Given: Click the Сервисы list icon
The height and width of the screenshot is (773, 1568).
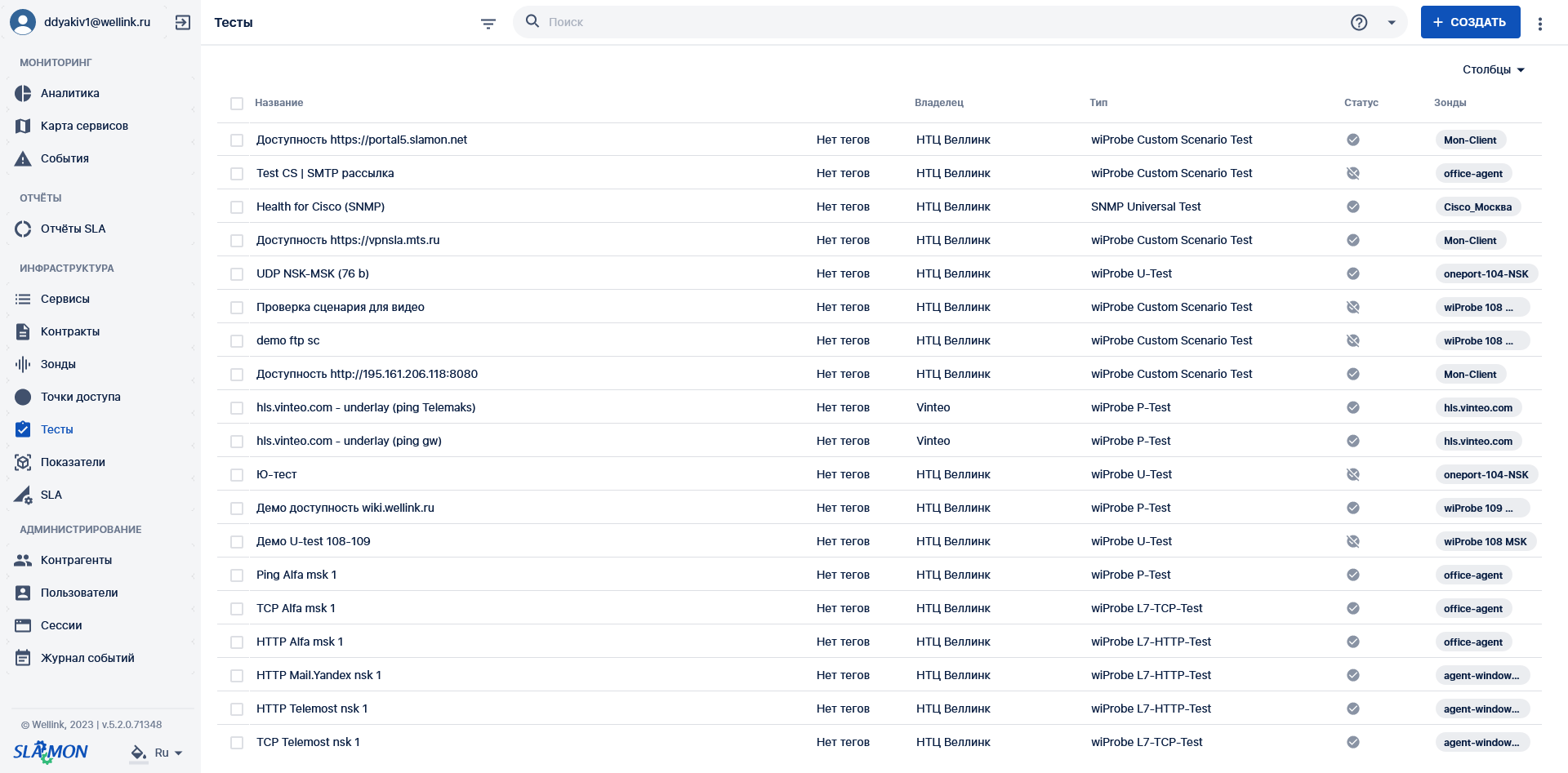Looking at the screenshot, I should 23,299.
